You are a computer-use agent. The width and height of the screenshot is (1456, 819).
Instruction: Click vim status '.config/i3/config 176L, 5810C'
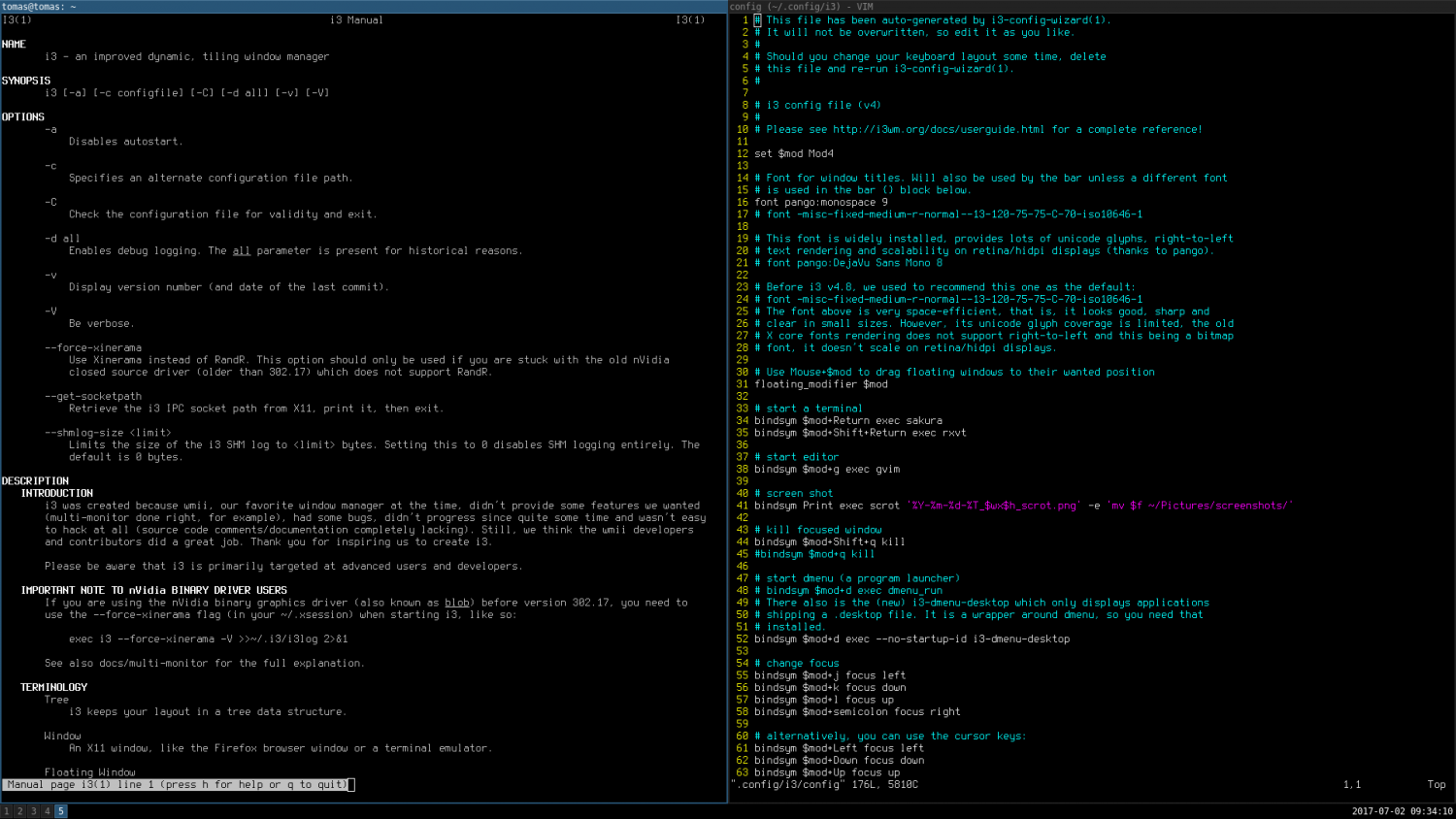coord(824,784)
